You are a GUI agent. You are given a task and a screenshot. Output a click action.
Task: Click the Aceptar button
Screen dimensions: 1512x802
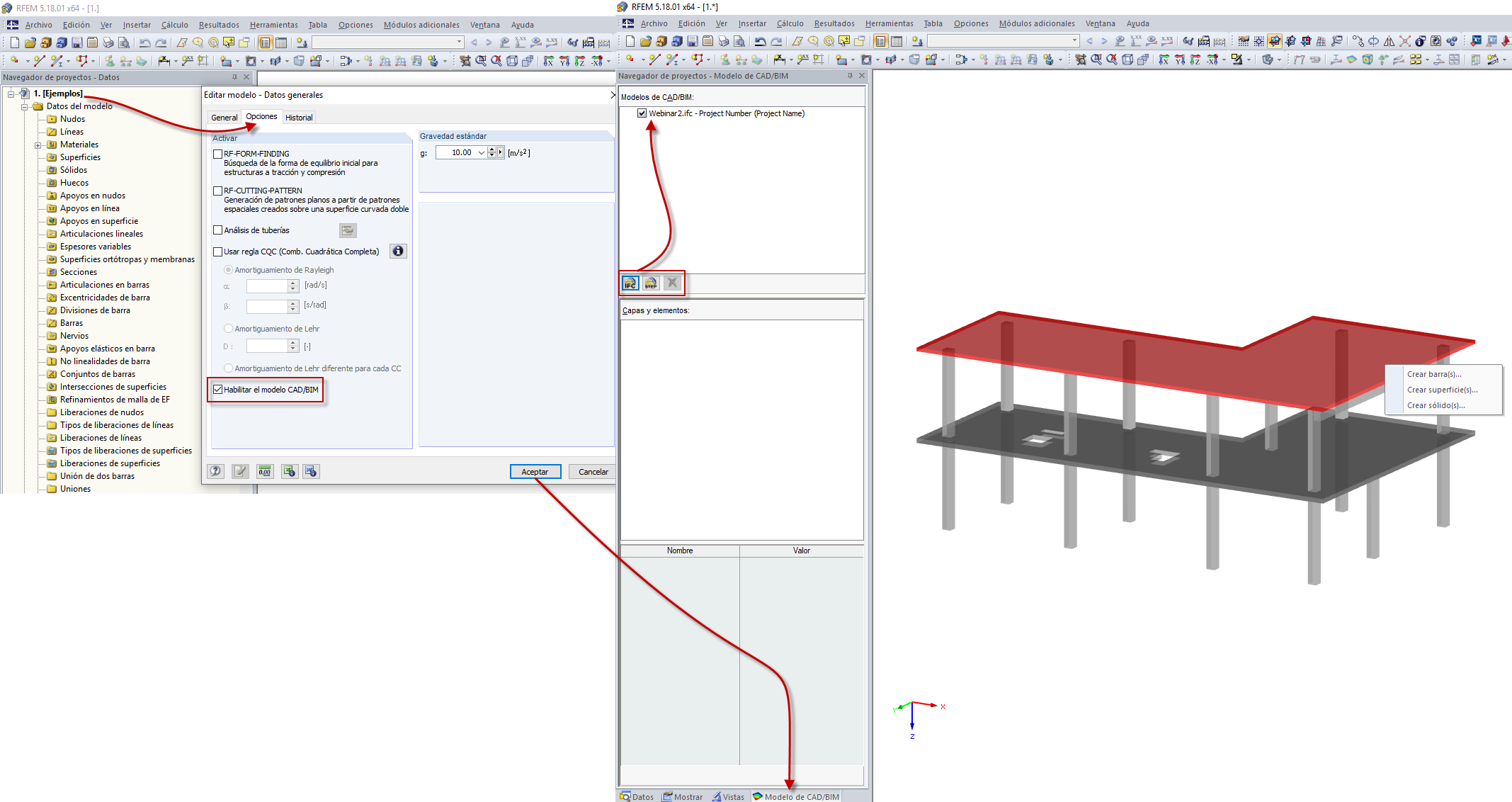(535, 471)
